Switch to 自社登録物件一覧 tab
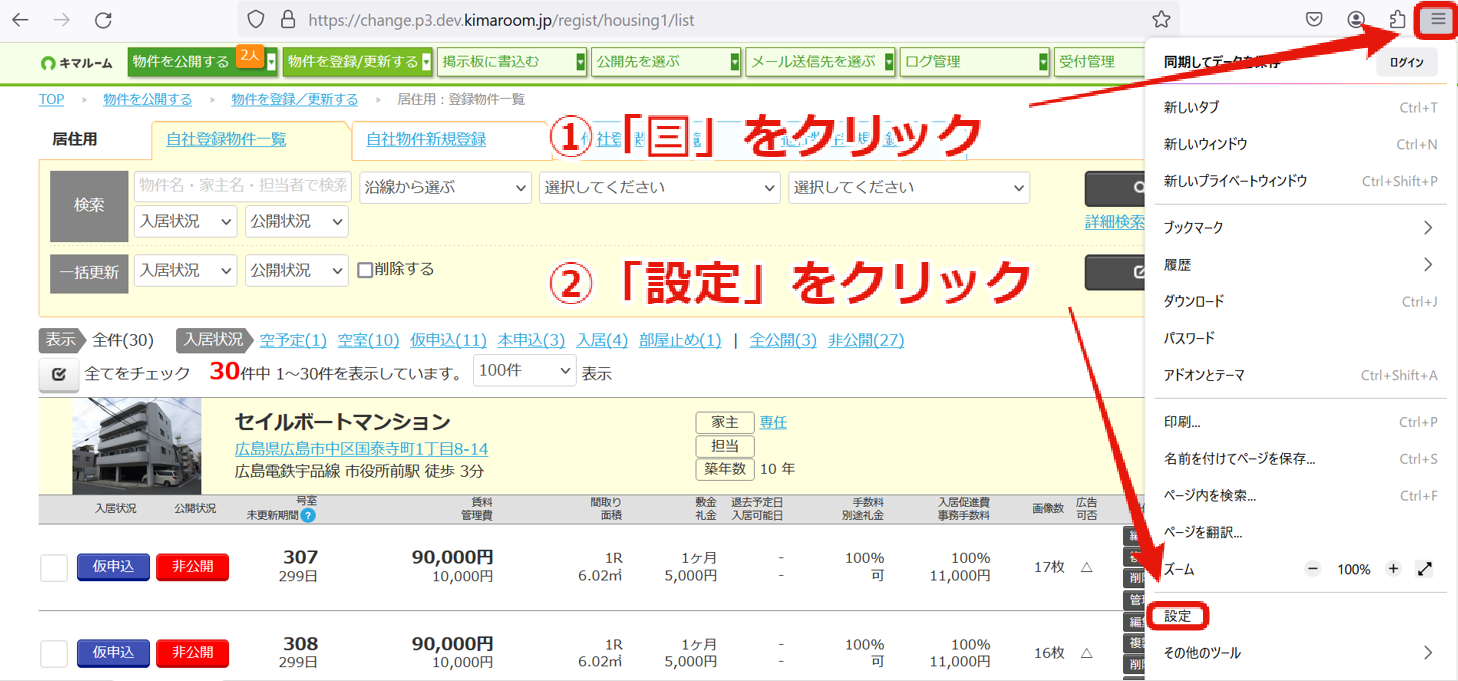Viewport: 1458px width, 681px height. point(226,140)
